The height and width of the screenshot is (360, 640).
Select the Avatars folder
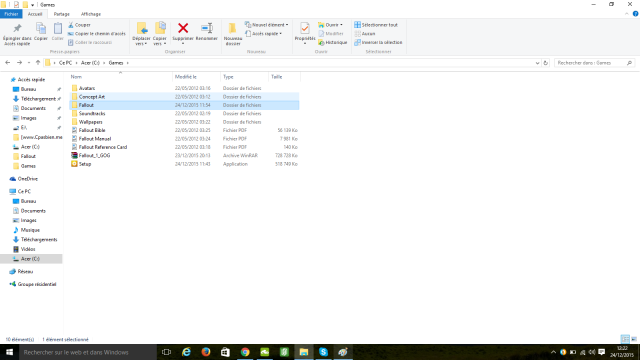click(x=87, y=88)
